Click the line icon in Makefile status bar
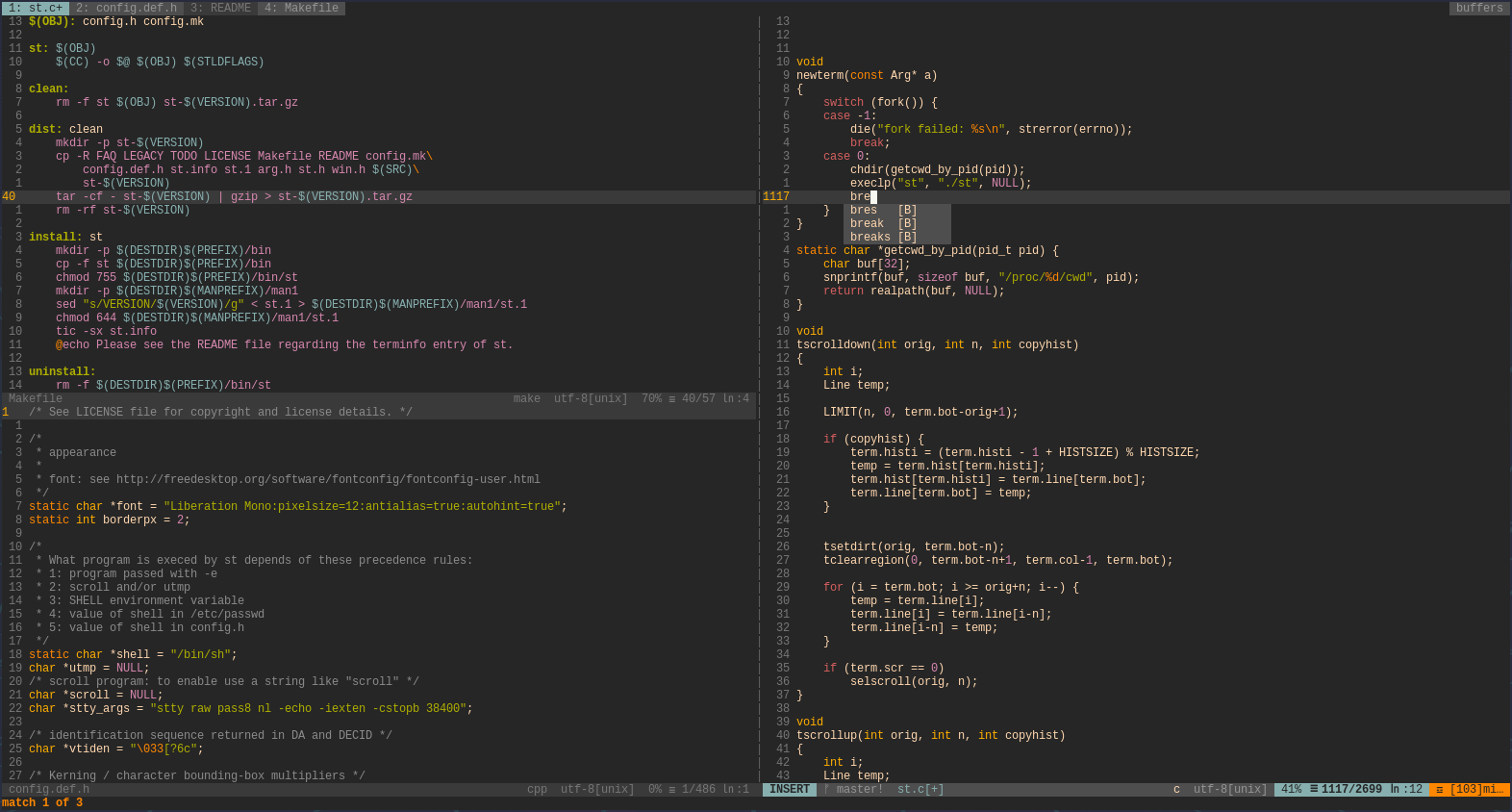This screenshot has height=812, width=1512. click(672, 398)
